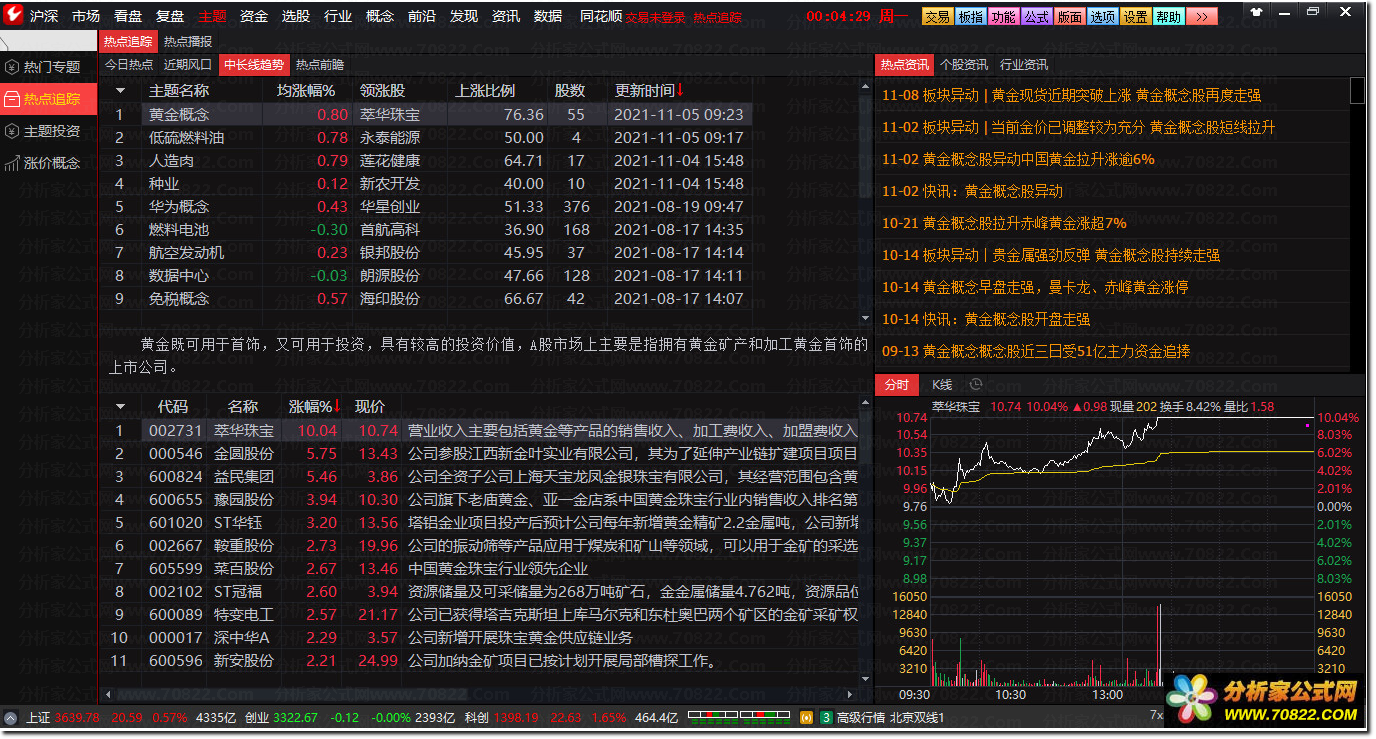Open the 数据 menu

(x=547, y=16)
